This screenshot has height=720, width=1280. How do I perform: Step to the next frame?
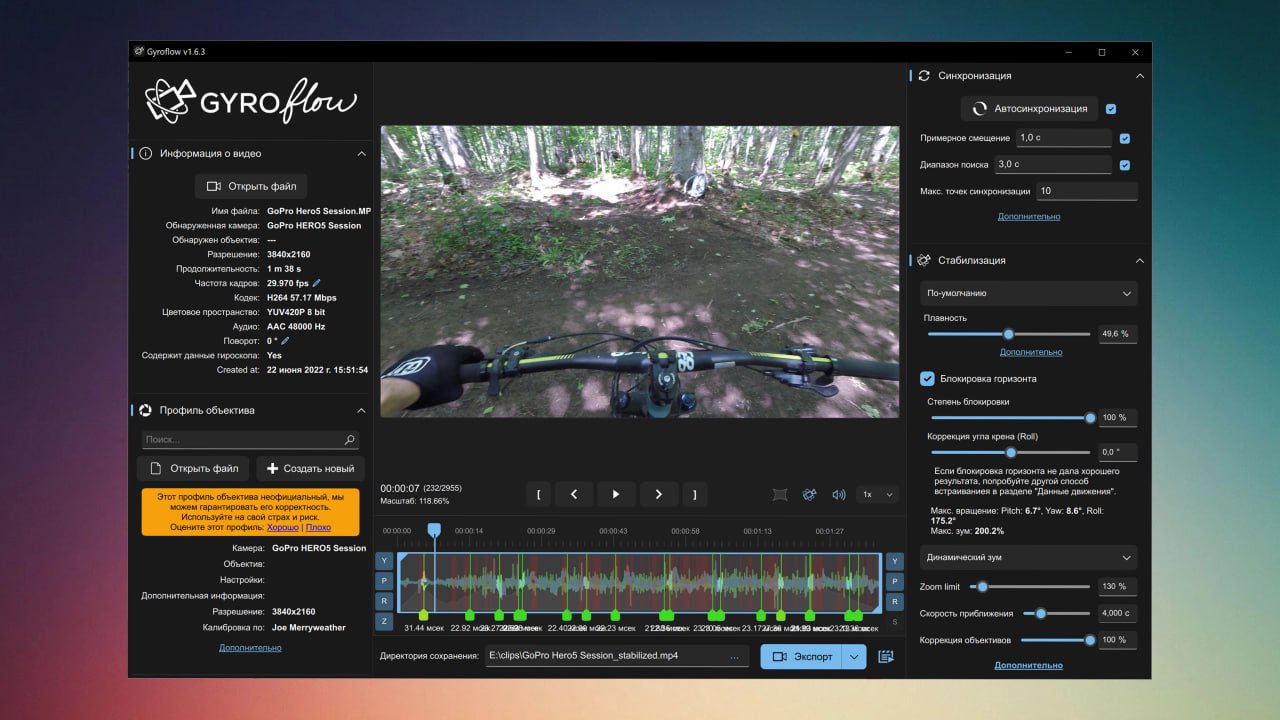[658, 494]
